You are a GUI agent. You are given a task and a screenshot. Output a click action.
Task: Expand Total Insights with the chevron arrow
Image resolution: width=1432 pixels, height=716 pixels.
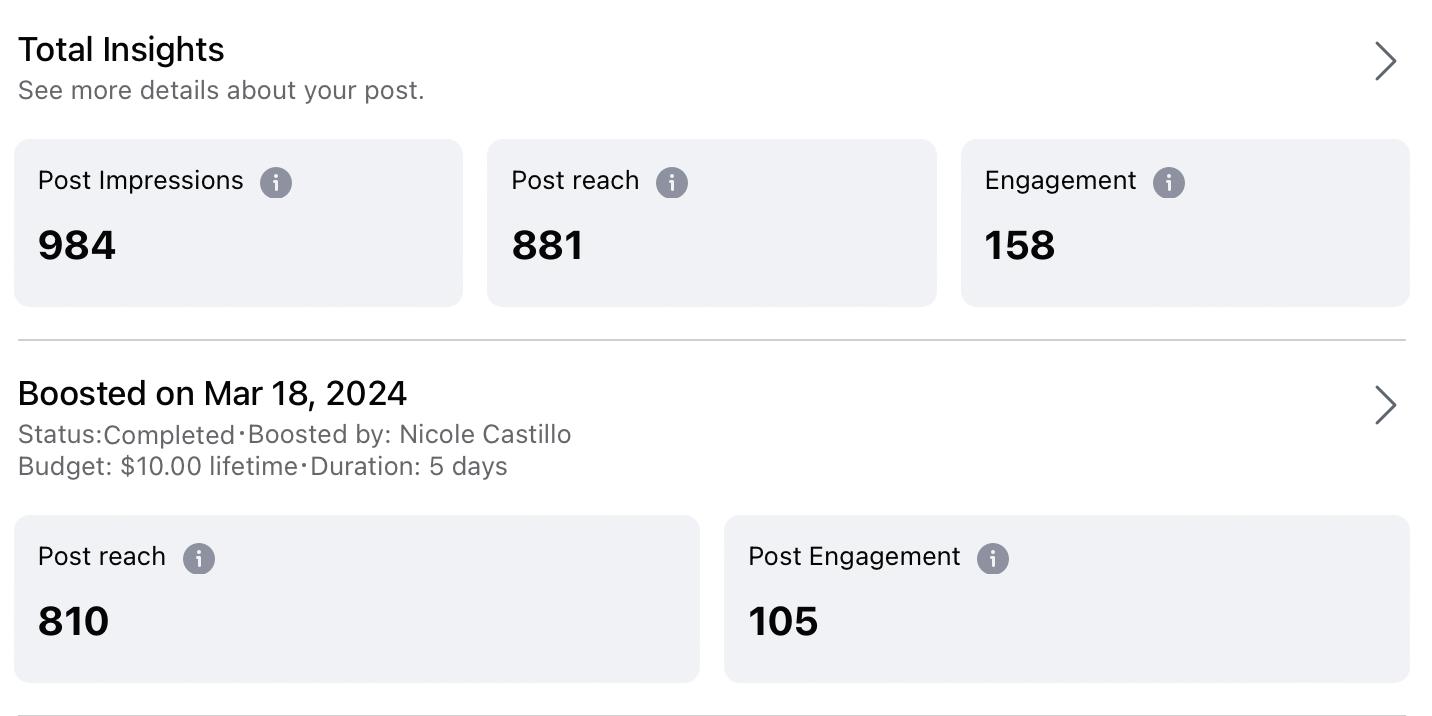1385,61
